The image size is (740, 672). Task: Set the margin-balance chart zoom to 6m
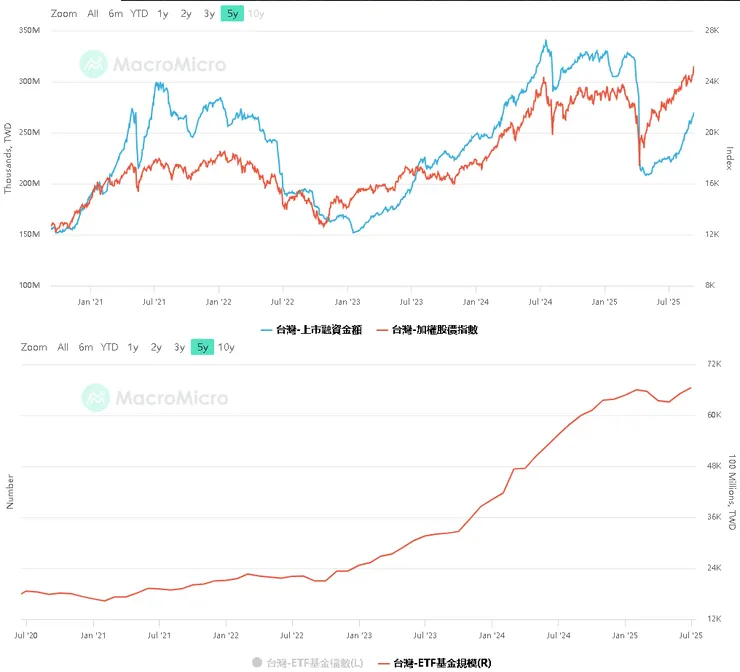(116, 14)
